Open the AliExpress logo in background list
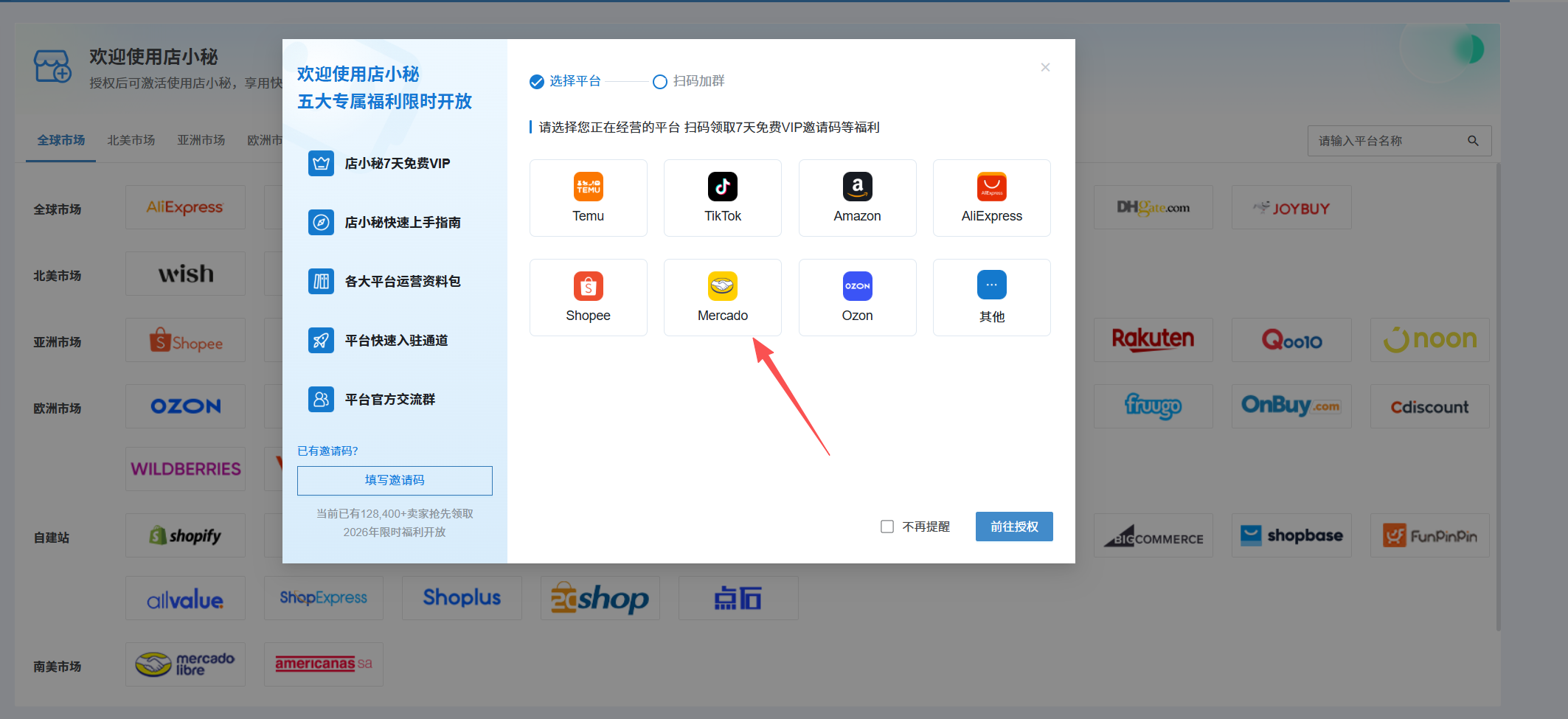 tap(185, 207)
